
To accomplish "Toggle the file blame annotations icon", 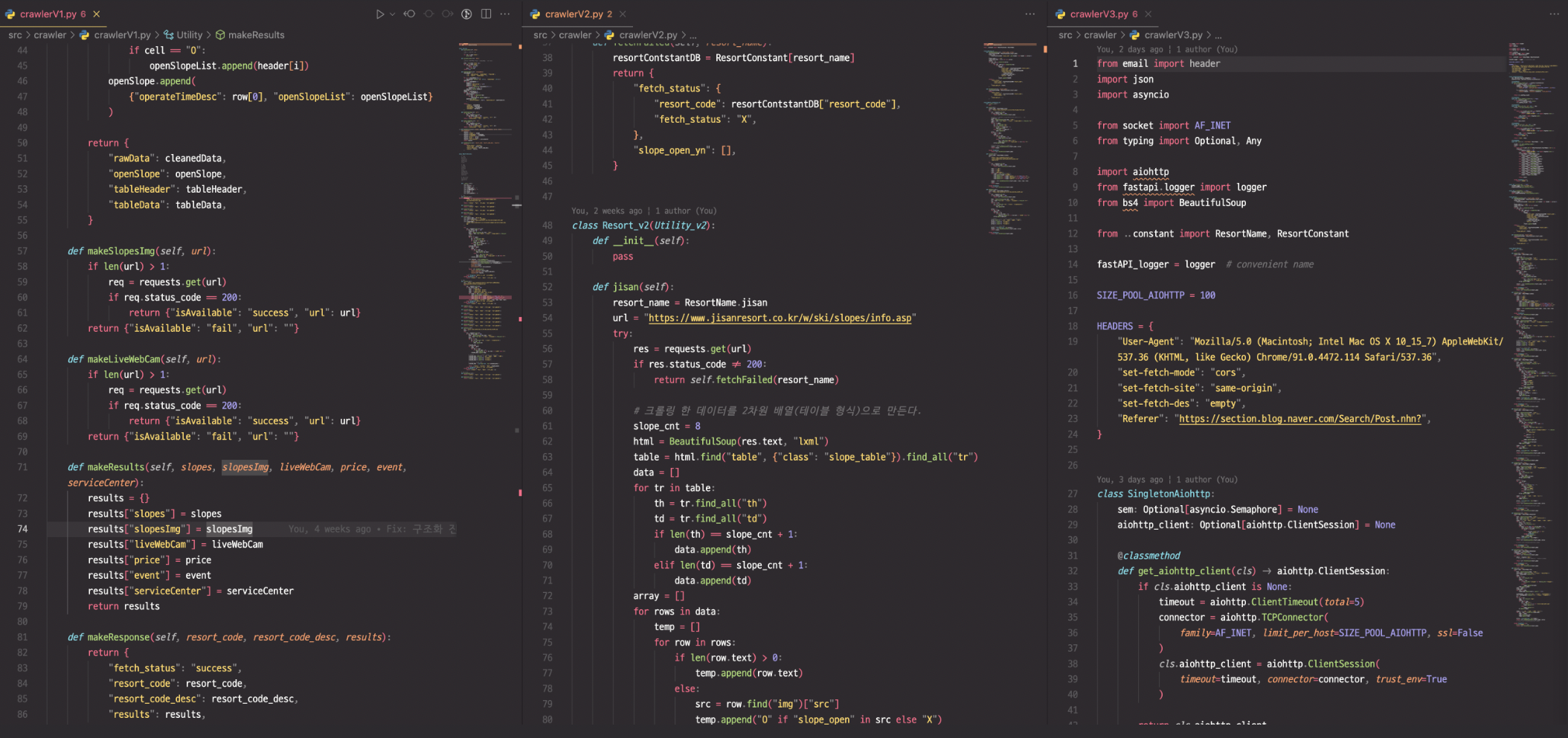I will (466, 14).
